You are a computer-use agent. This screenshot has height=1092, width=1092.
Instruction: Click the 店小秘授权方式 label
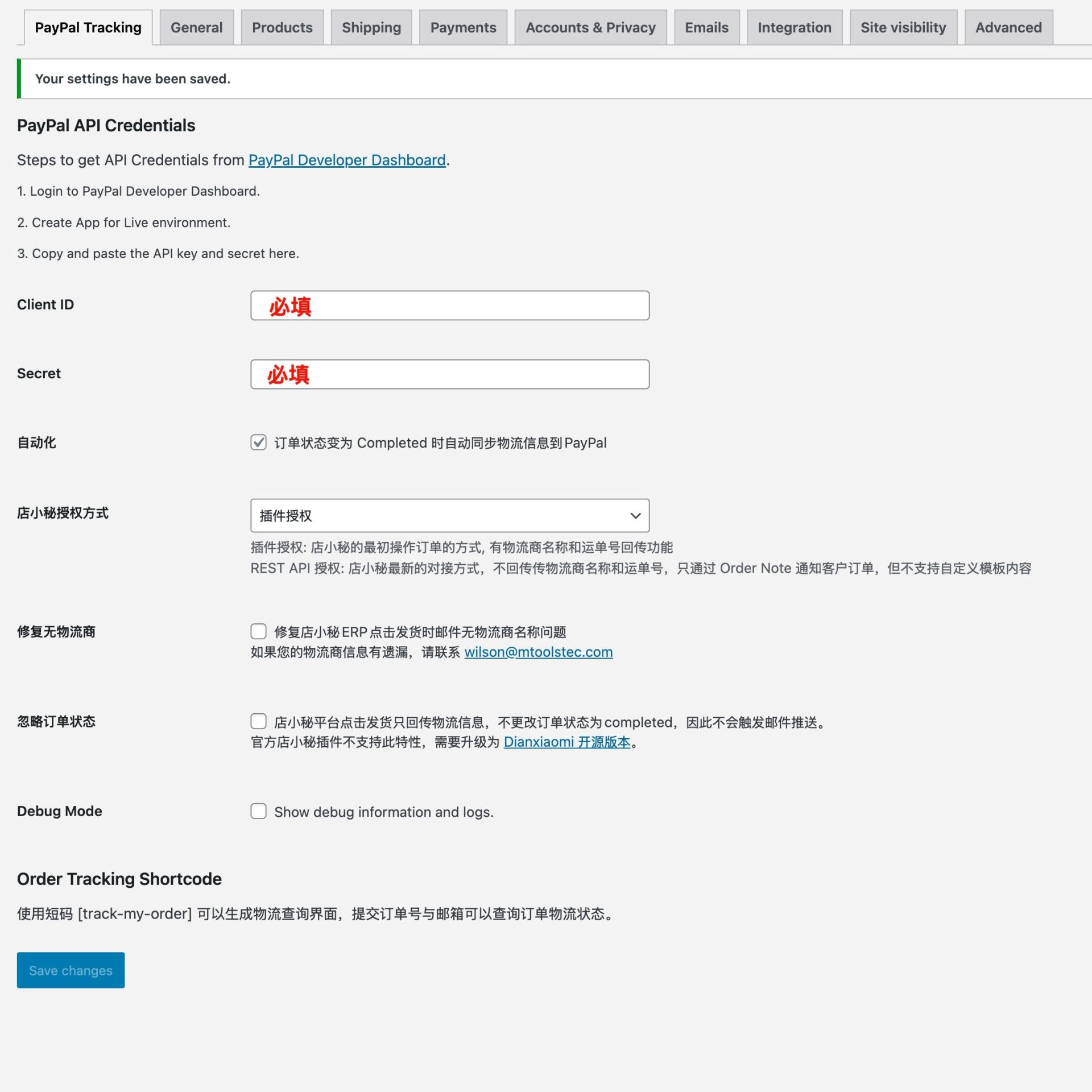click(63, 513)
